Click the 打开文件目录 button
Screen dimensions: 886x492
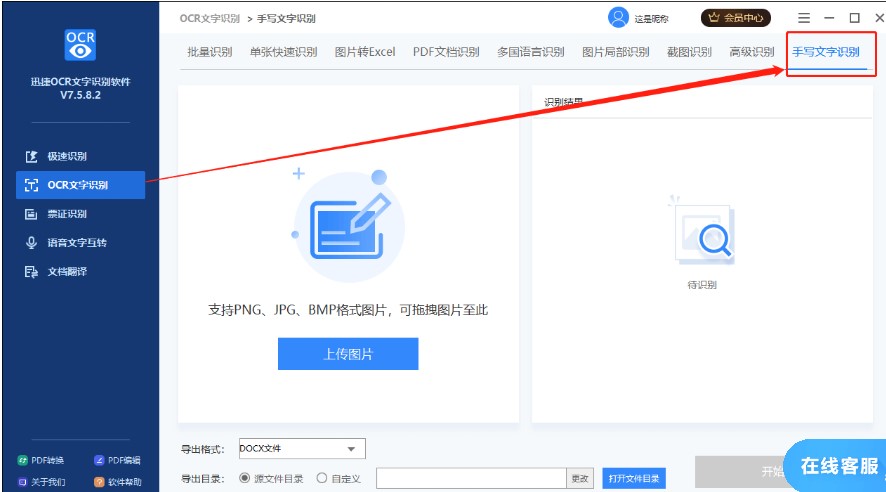point(634,478)
